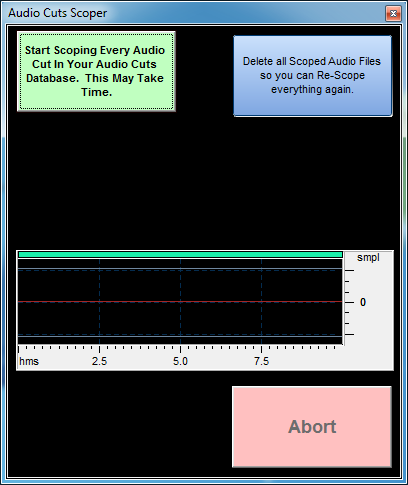Click the 7.5 mark on the time ruler
Viewport: 408px width, 485px height.
(x=261, y=361)
